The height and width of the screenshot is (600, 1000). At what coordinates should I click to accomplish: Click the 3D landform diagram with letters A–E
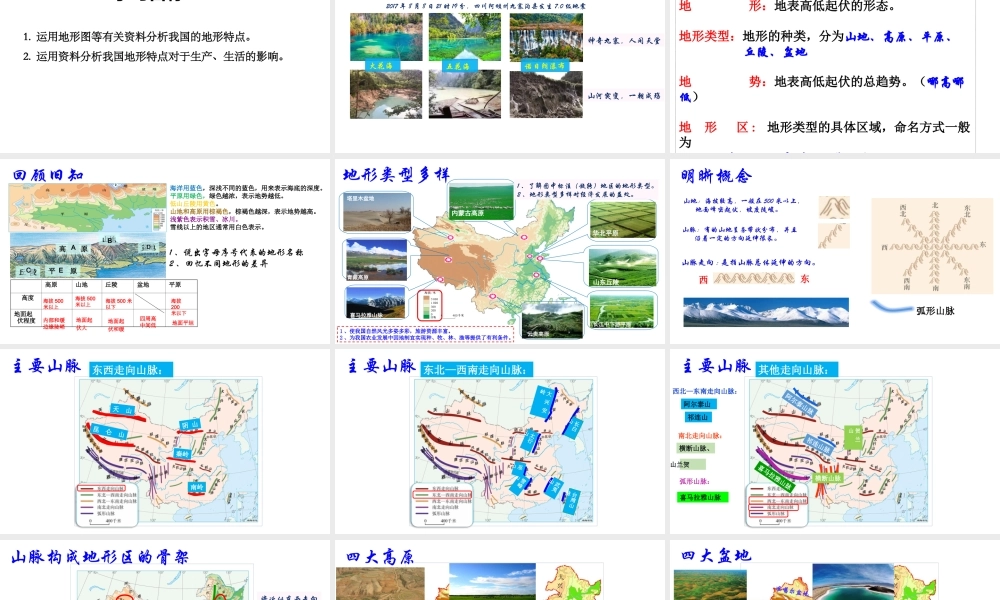coord(87,256)
